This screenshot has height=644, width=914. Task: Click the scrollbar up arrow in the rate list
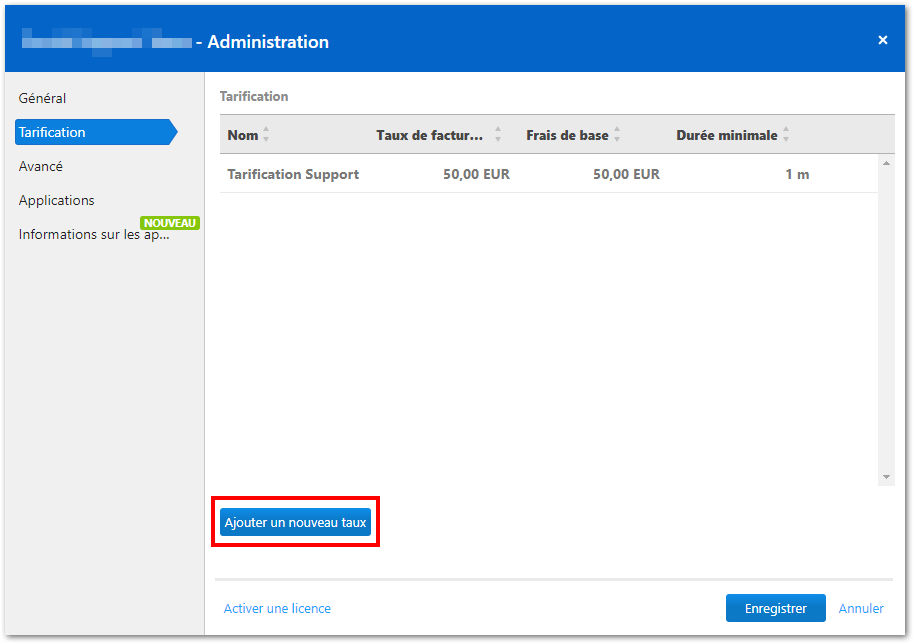click(x=886, y=164)
